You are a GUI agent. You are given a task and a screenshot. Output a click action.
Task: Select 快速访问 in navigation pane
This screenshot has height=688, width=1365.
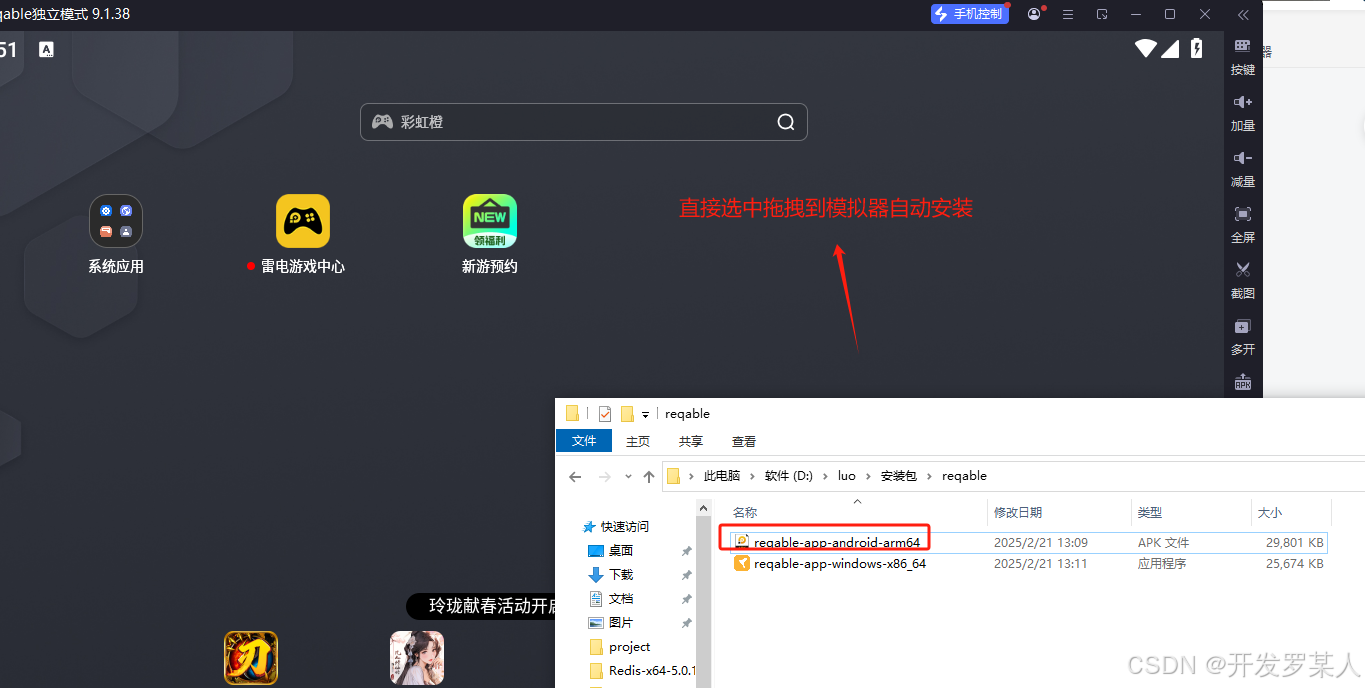pyautogui.click(x=624, y=526)
